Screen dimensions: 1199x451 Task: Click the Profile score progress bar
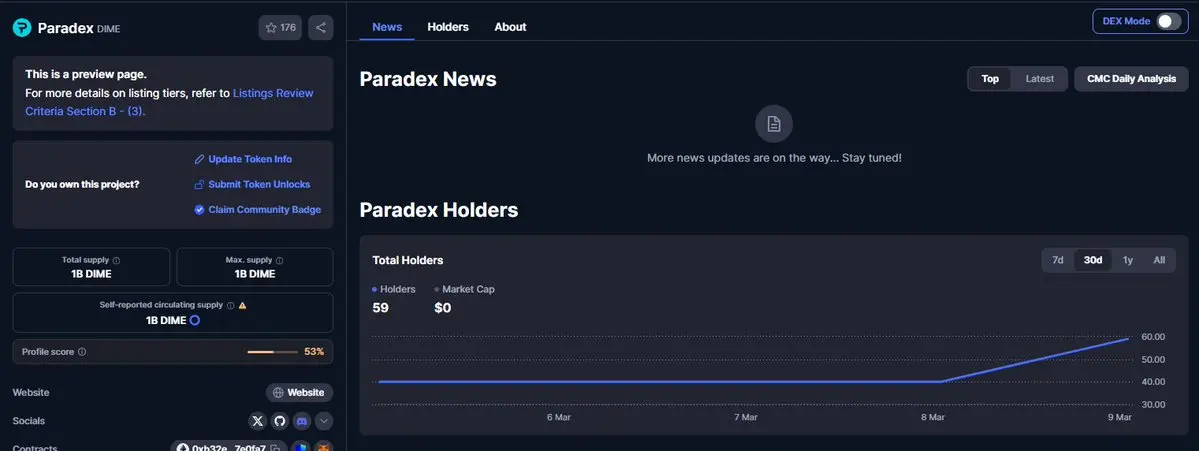tap(272, 352)
